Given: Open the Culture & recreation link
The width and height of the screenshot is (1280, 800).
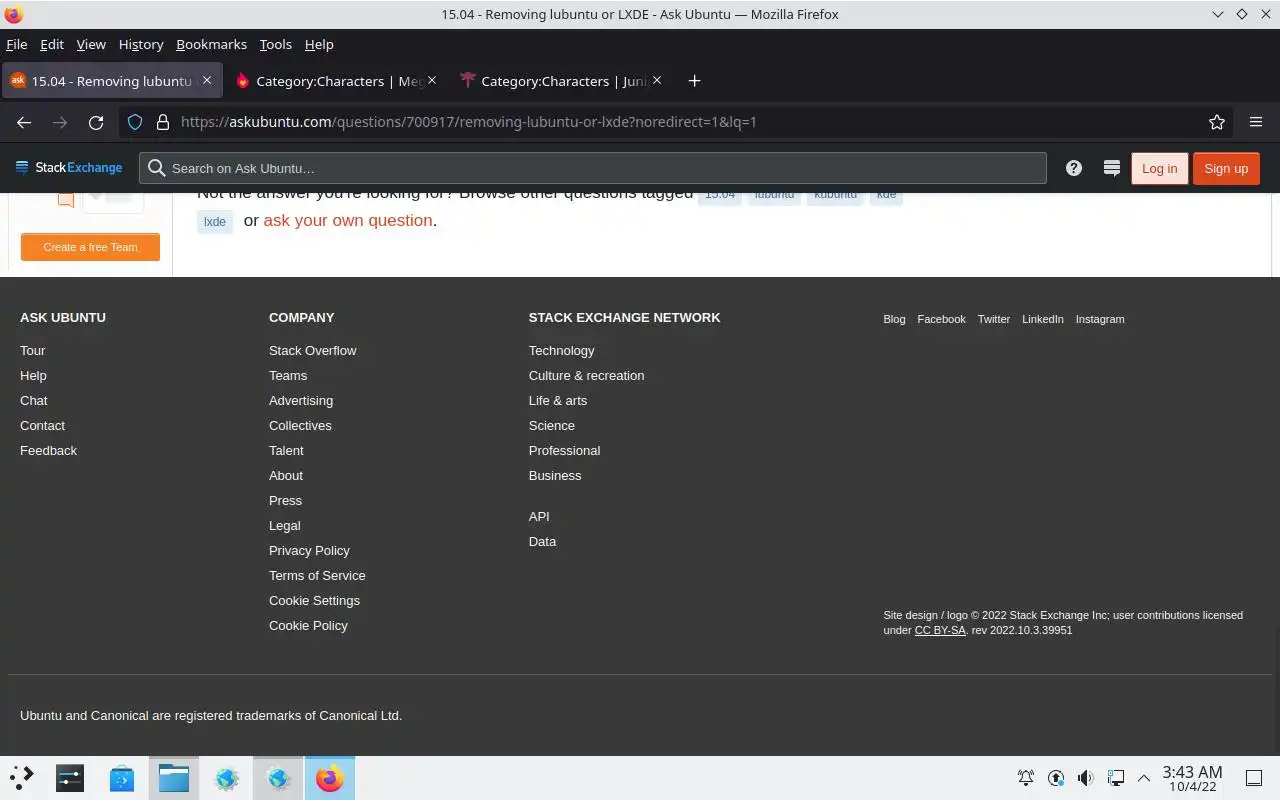Looking at the screenshot, I should tap(586, 375).
